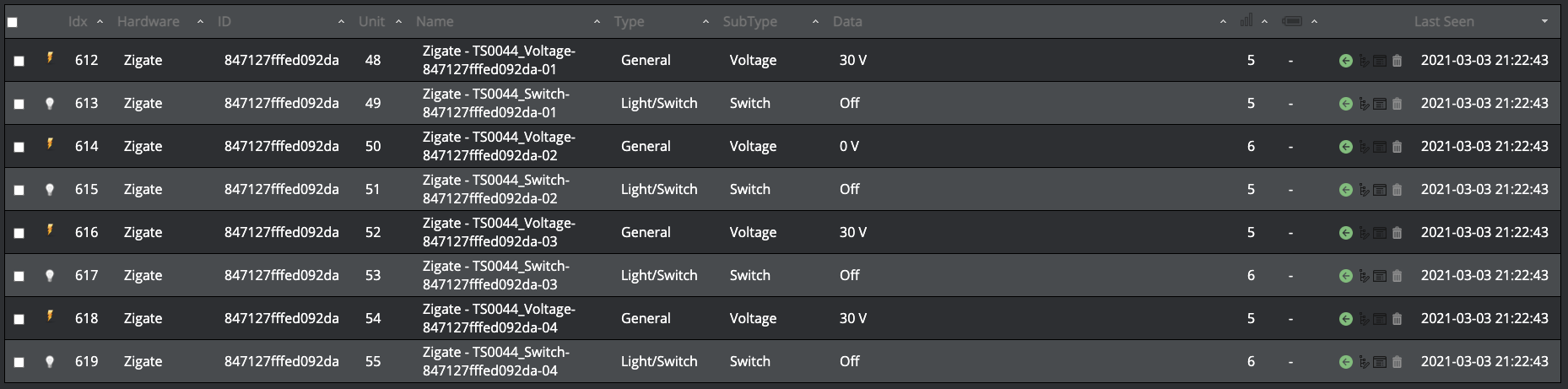Delete device 613 with the trash icon
Image resolution: width=1568 pixels, height=389 pixels.
[1397, 104]
